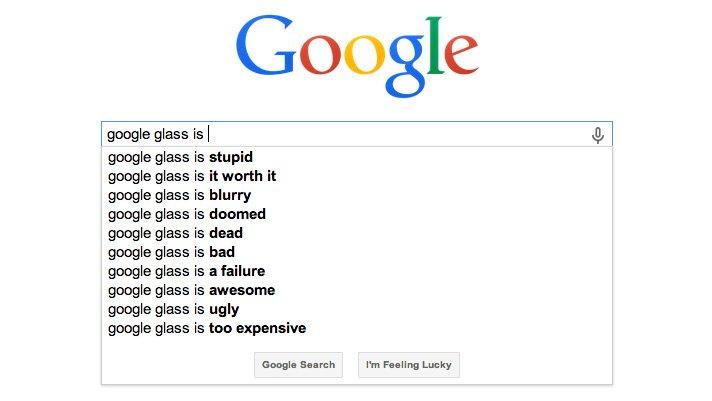Choose suggestion "google glass is it worth it"
This screenshot has height=401, width=712.
357,176
